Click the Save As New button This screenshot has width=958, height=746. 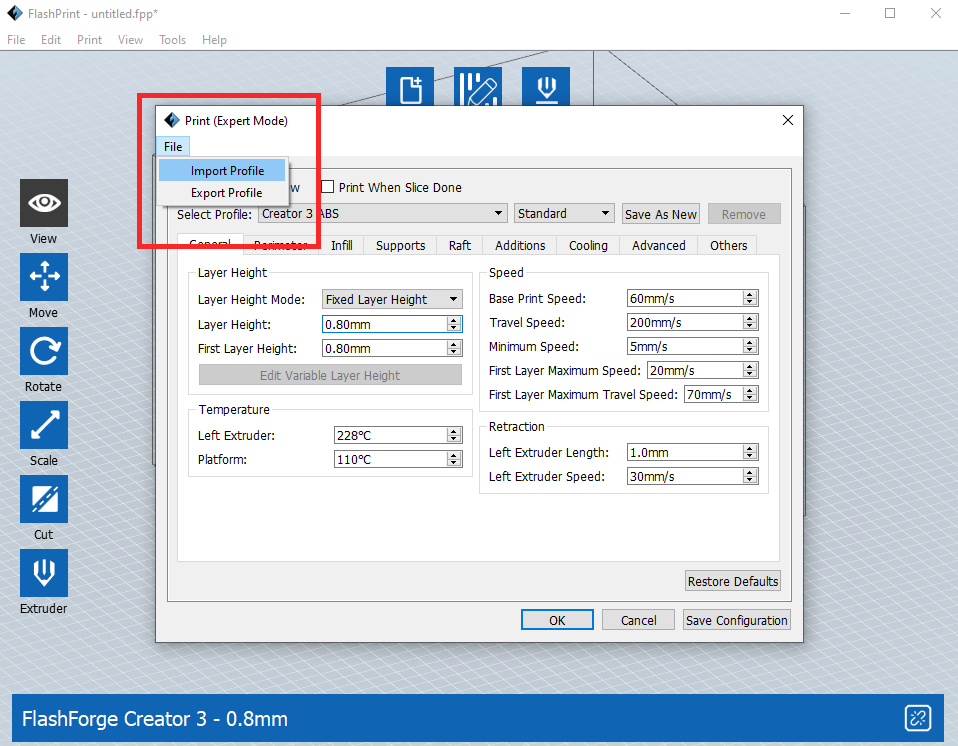point(660,214)
